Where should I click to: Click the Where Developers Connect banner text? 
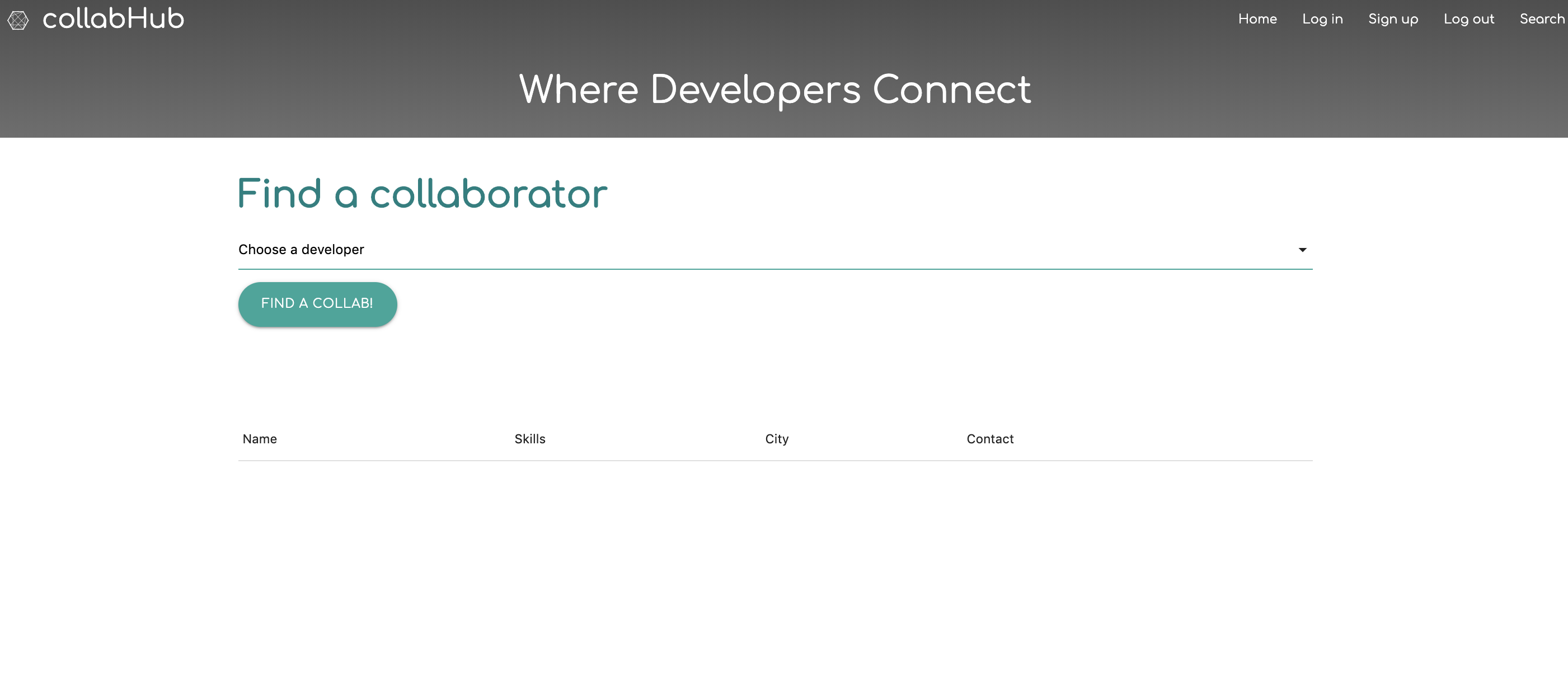click(774, 90)
